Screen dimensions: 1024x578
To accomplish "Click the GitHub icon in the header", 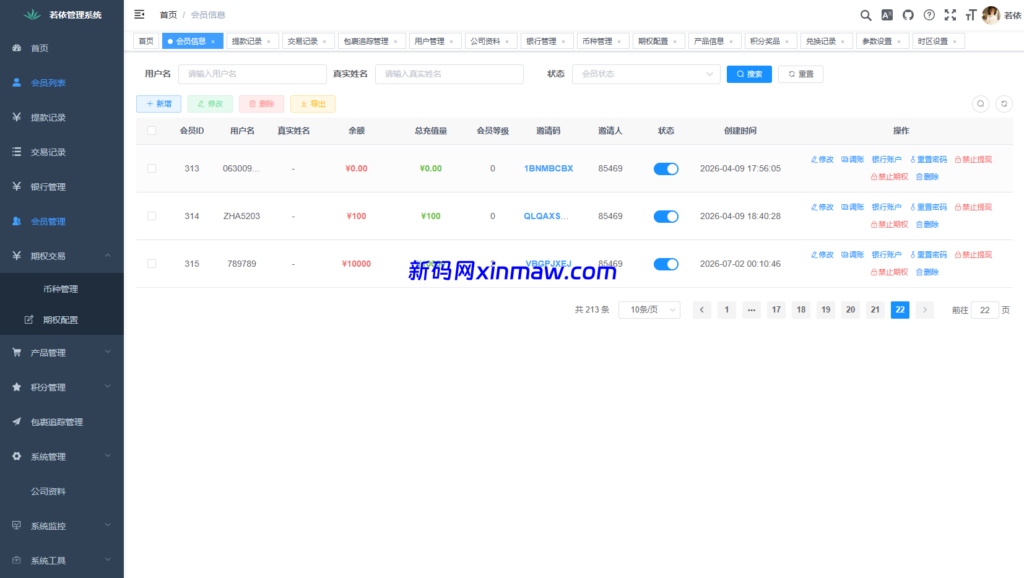I will pos(908,15).
